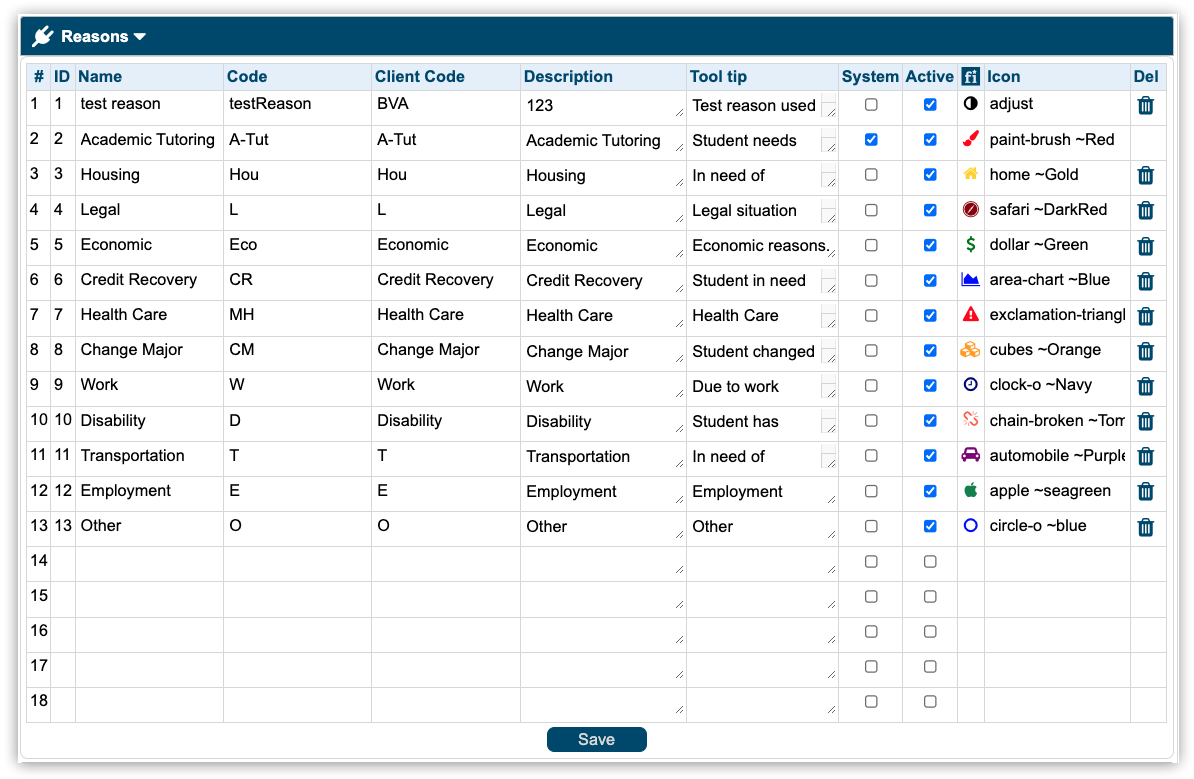The height and width of the screenshot is (779, 1194).
Task: Click trash icon for Legal row
Action: (1145, 211)
